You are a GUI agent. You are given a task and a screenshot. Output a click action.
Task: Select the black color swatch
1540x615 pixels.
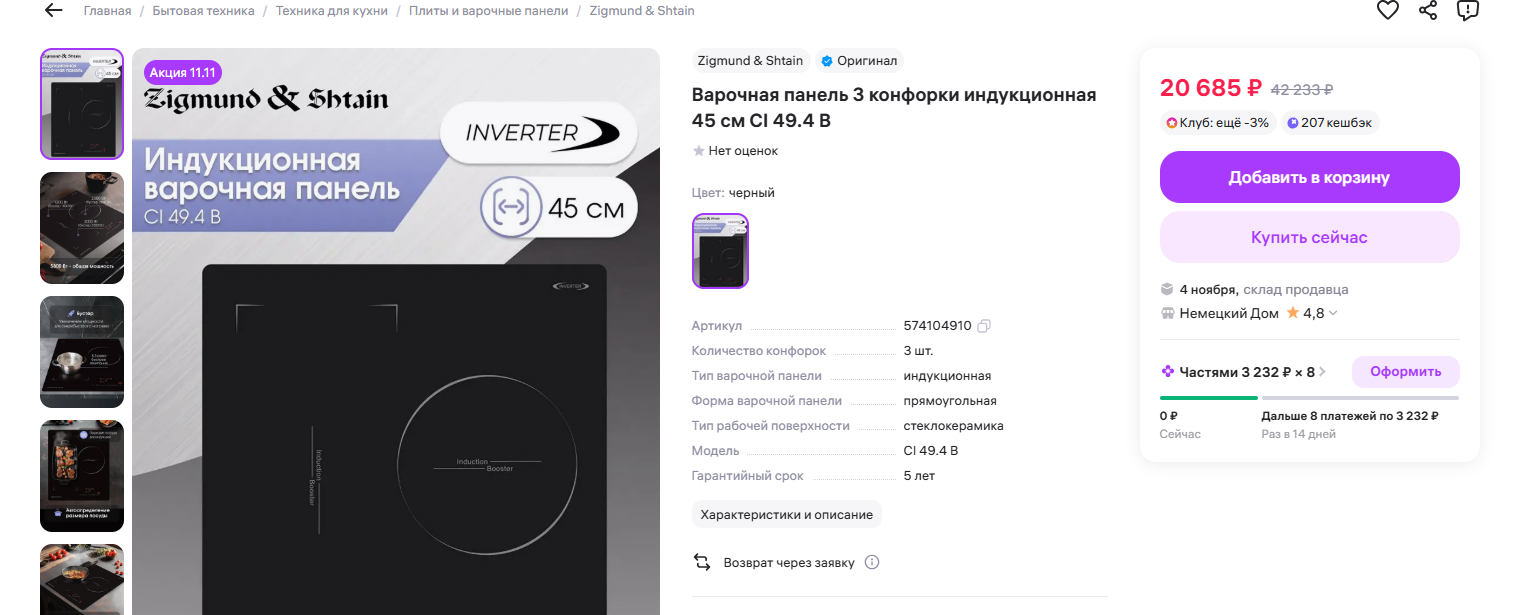720,251
